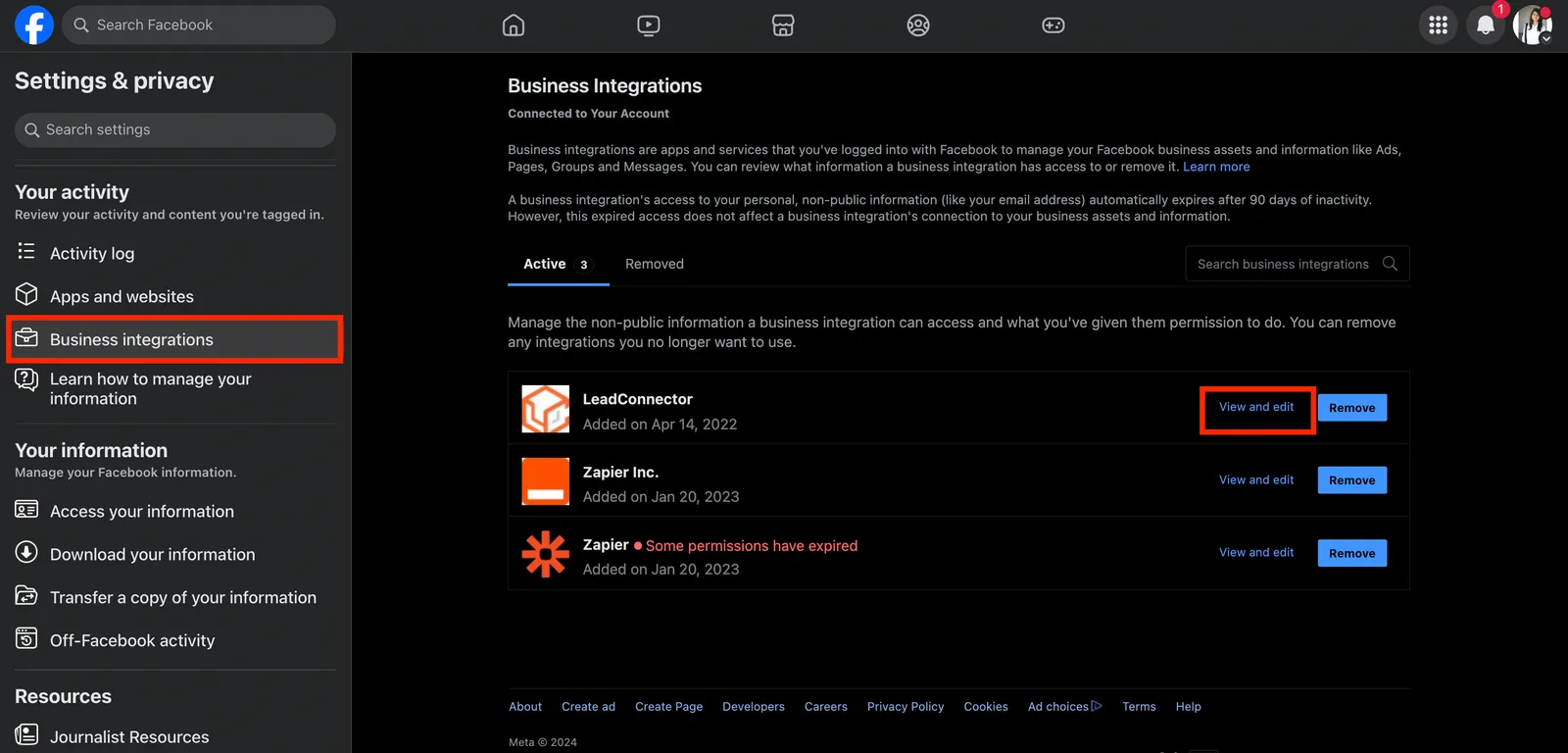This screenshot has width=1568, height=753.
Task: Open the Gaming icon in top bar
Action: coord(1053,25)
